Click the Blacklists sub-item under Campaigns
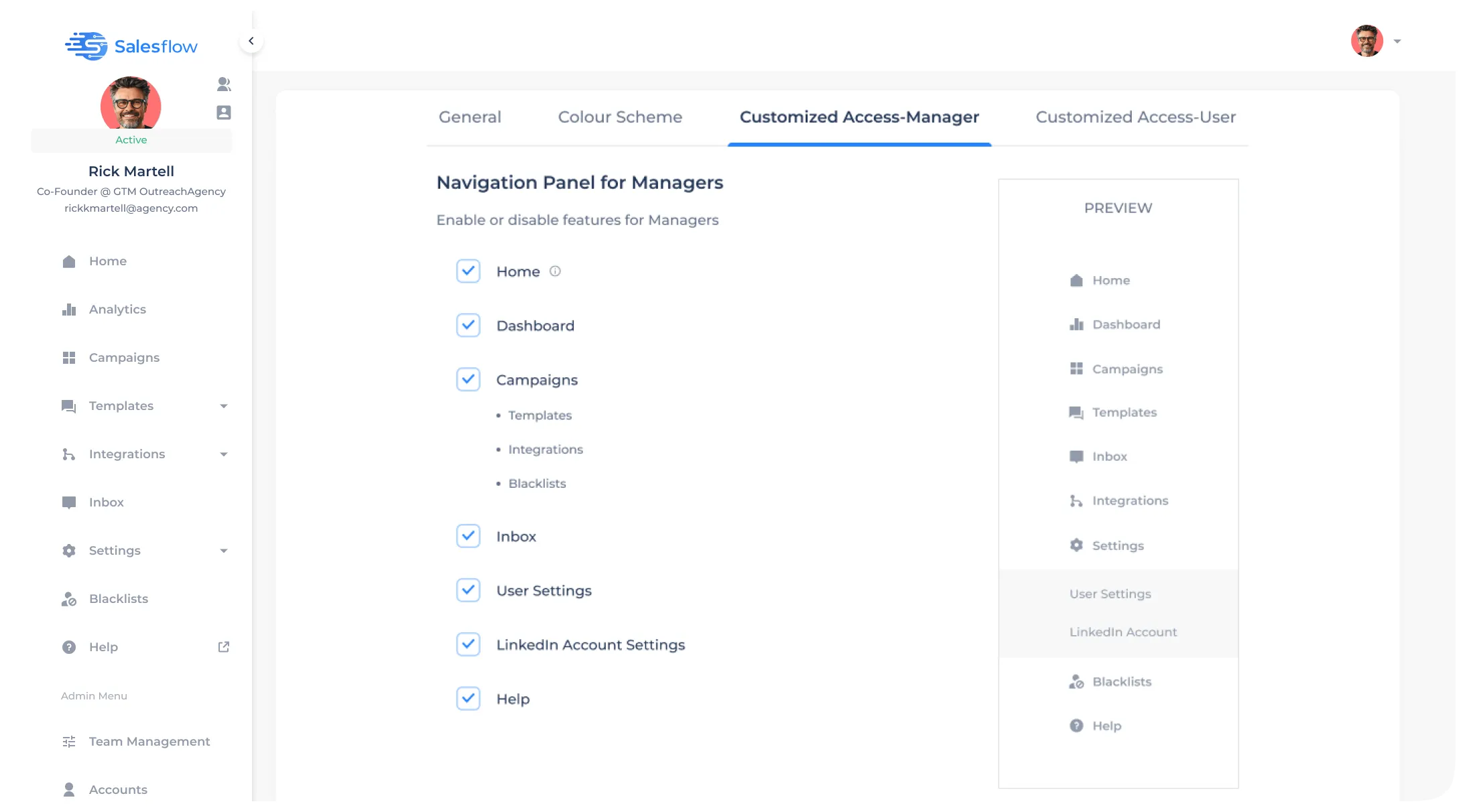1469x812 pixels. click(537, 484)
